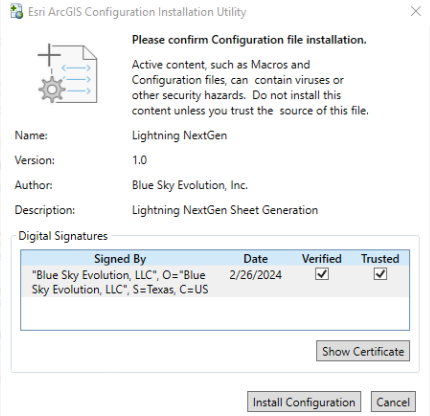Click the gear symbol on configuration graphic
The width and height of the screenshot is (430, 416).
(x=52, y=89)
